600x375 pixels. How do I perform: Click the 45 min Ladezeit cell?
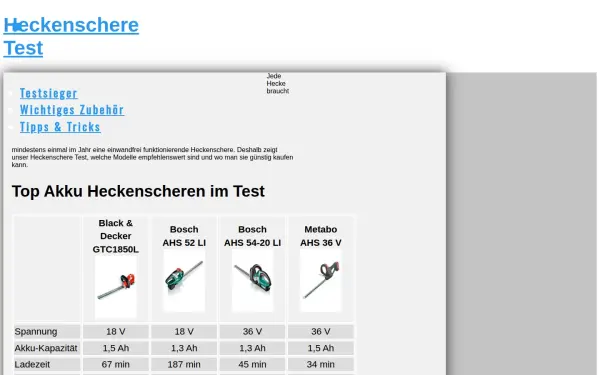point(253,364)
